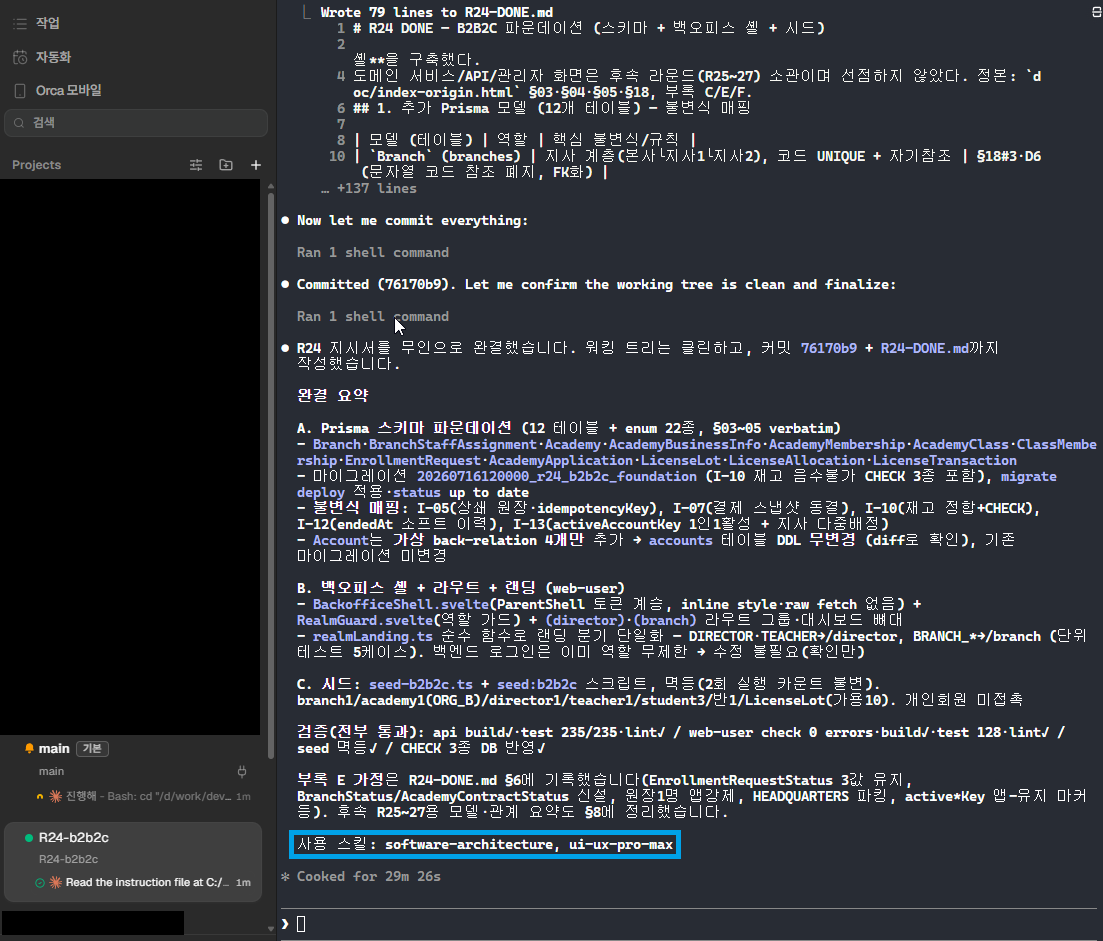The width and height of the screenshot is (1103, 941).
Task: Click the 기본 badge beside main
Action: 92,748
